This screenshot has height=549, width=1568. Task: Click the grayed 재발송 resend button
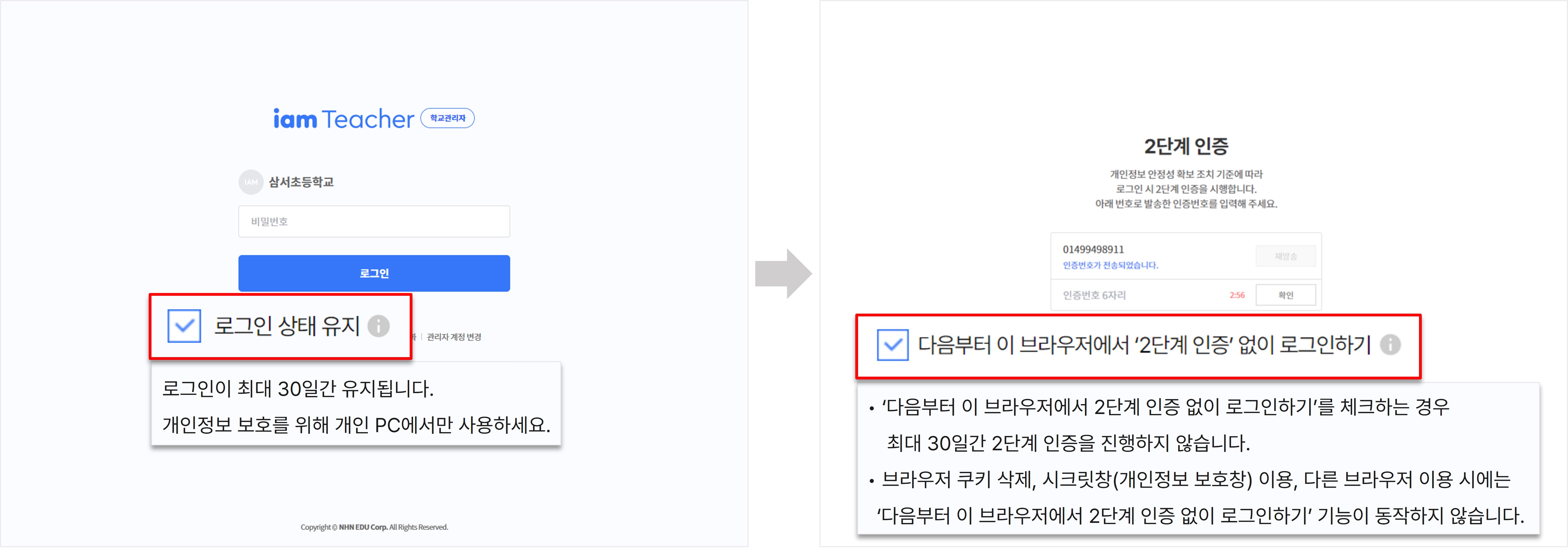[x=1286, y=256]
